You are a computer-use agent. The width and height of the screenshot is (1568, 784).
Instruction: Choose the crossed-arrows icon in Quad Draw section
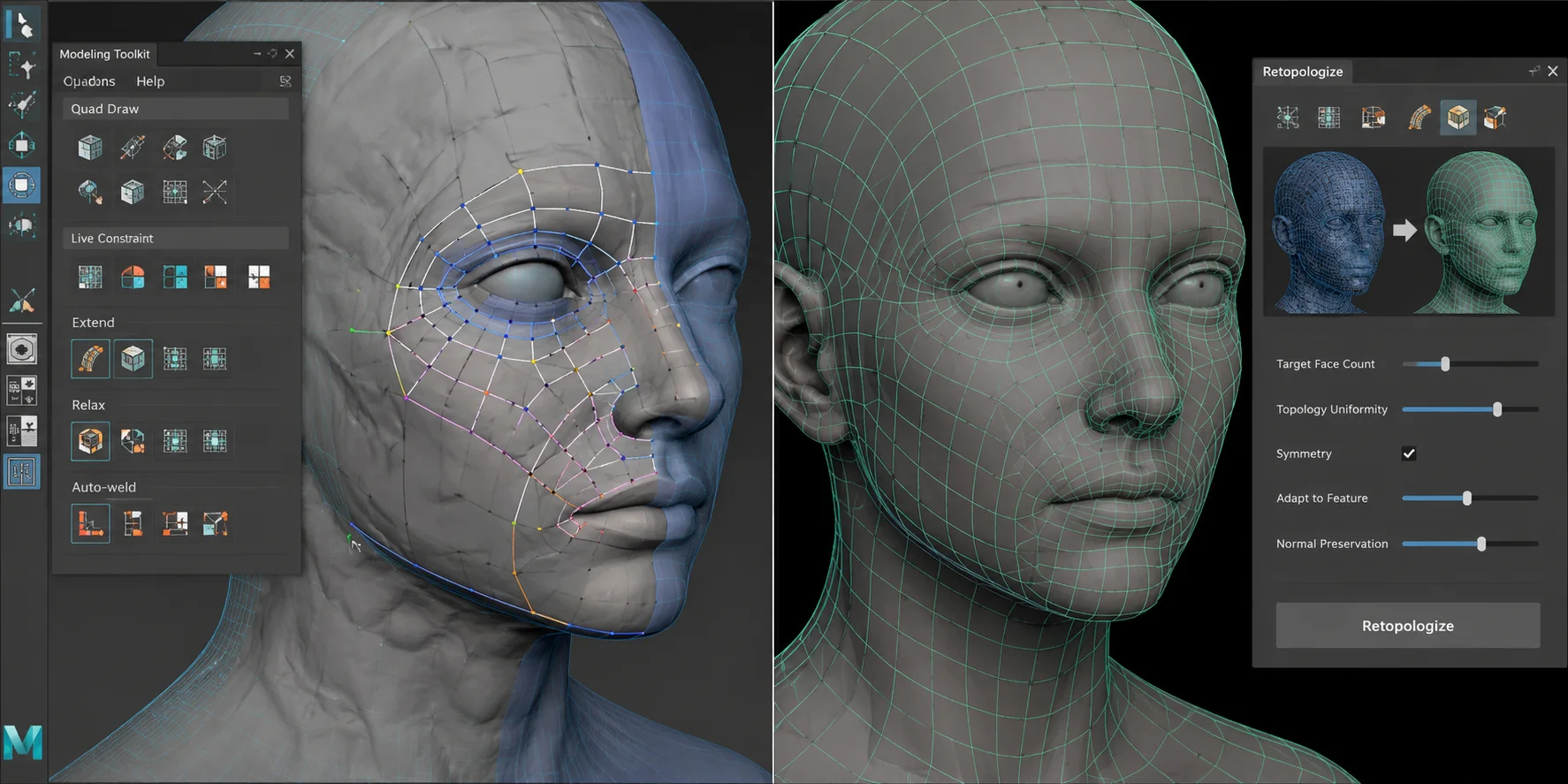coord(215,191)
